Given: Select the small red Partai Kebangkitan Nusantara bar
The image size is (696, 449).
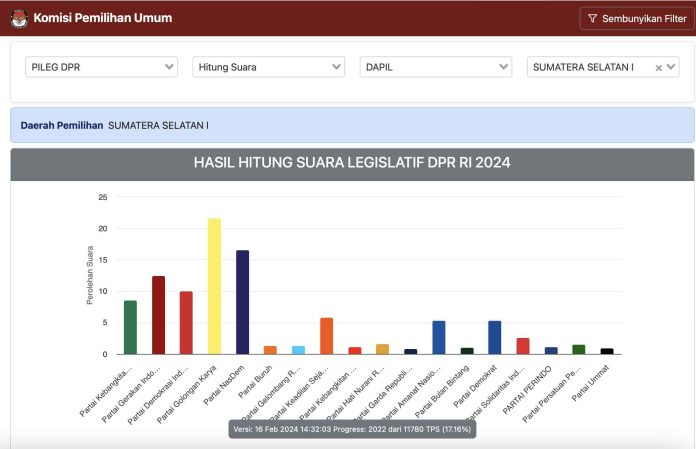Looking at the screenshot, I should (x=355, y=351).
